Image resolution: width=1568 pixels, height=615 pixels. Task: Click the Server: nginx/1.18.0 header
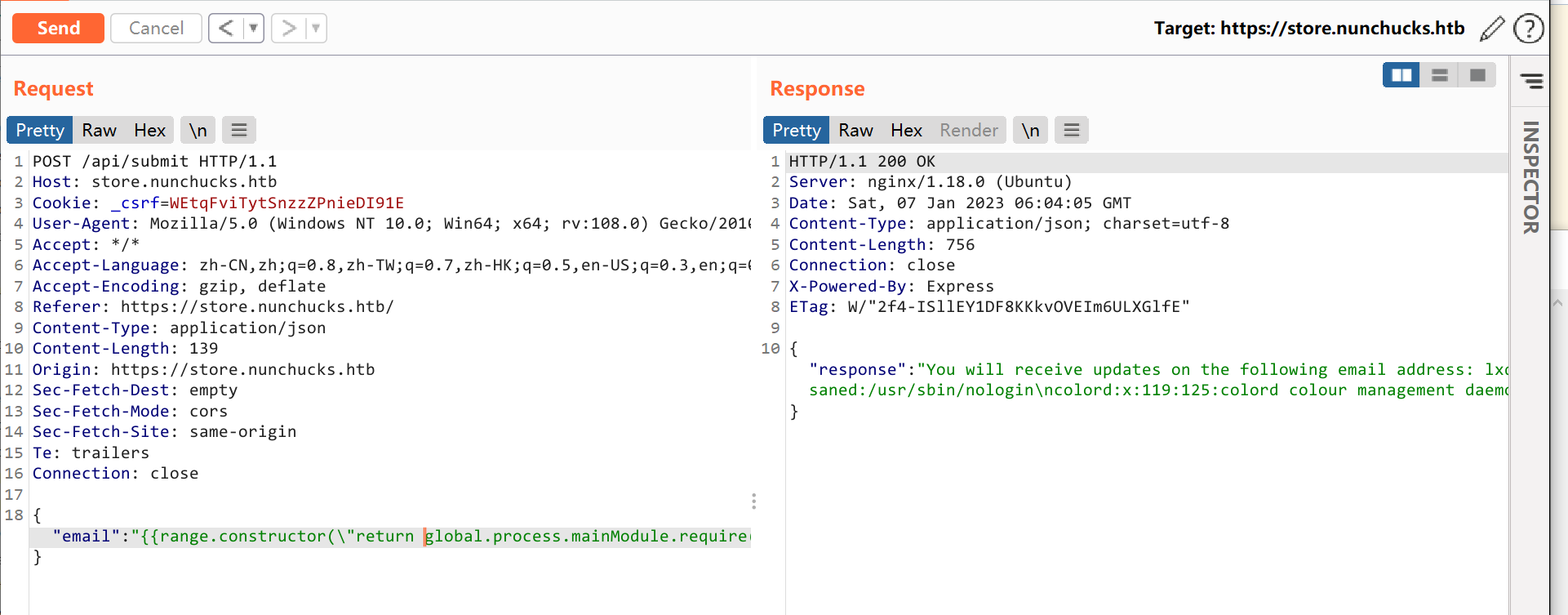click(x=931, y=181)
